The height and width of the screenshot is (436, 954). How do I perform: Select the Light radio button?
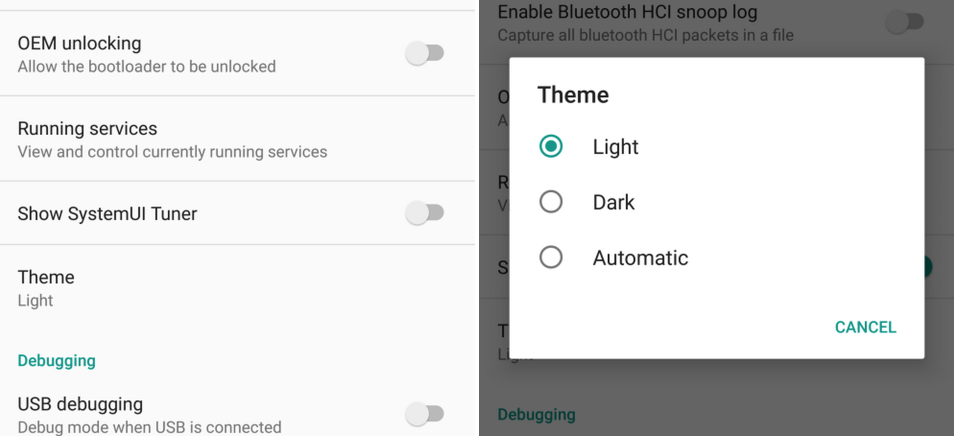pos(551,146)
